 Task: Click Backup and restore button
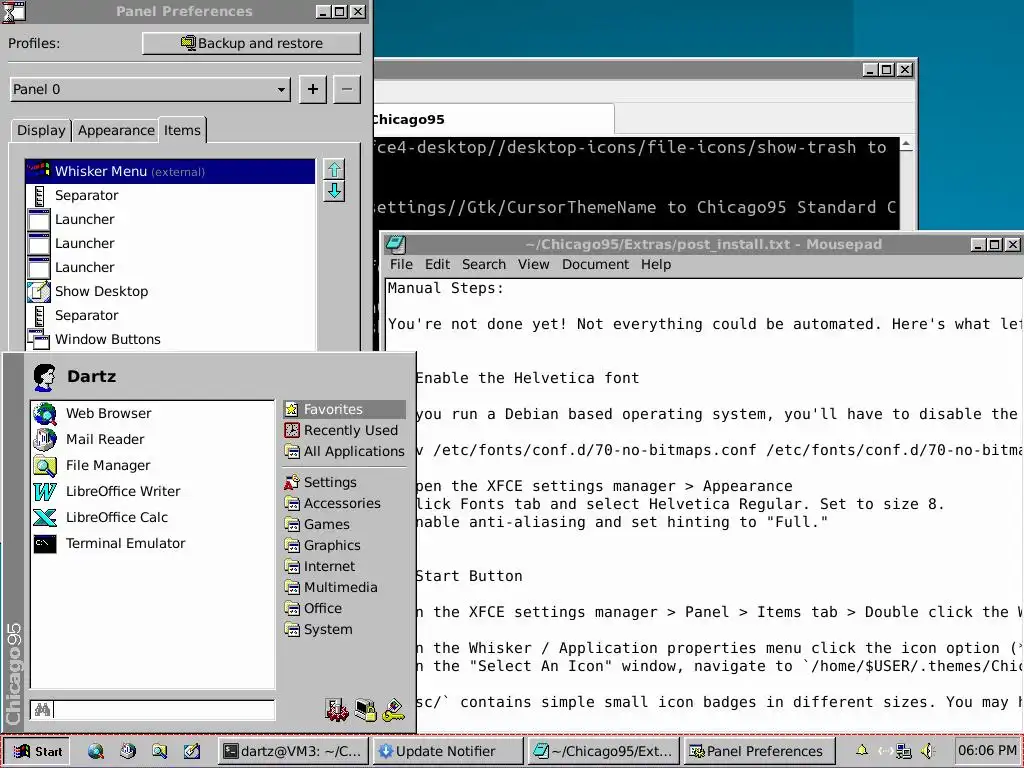[251, 44]
